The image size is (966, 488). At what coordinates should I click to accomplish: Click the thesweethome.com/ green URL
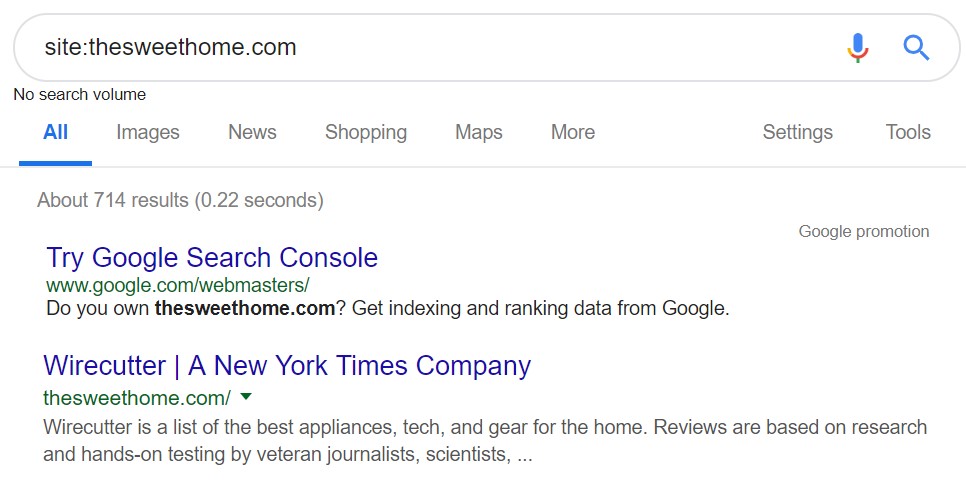coord(137,397)
